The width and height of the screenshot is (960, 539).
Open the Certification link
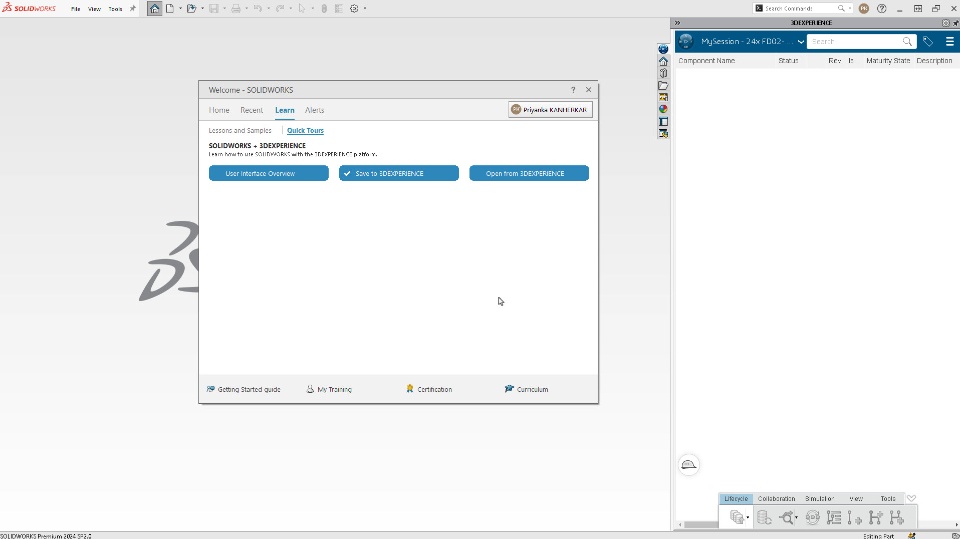coord(429,390)
